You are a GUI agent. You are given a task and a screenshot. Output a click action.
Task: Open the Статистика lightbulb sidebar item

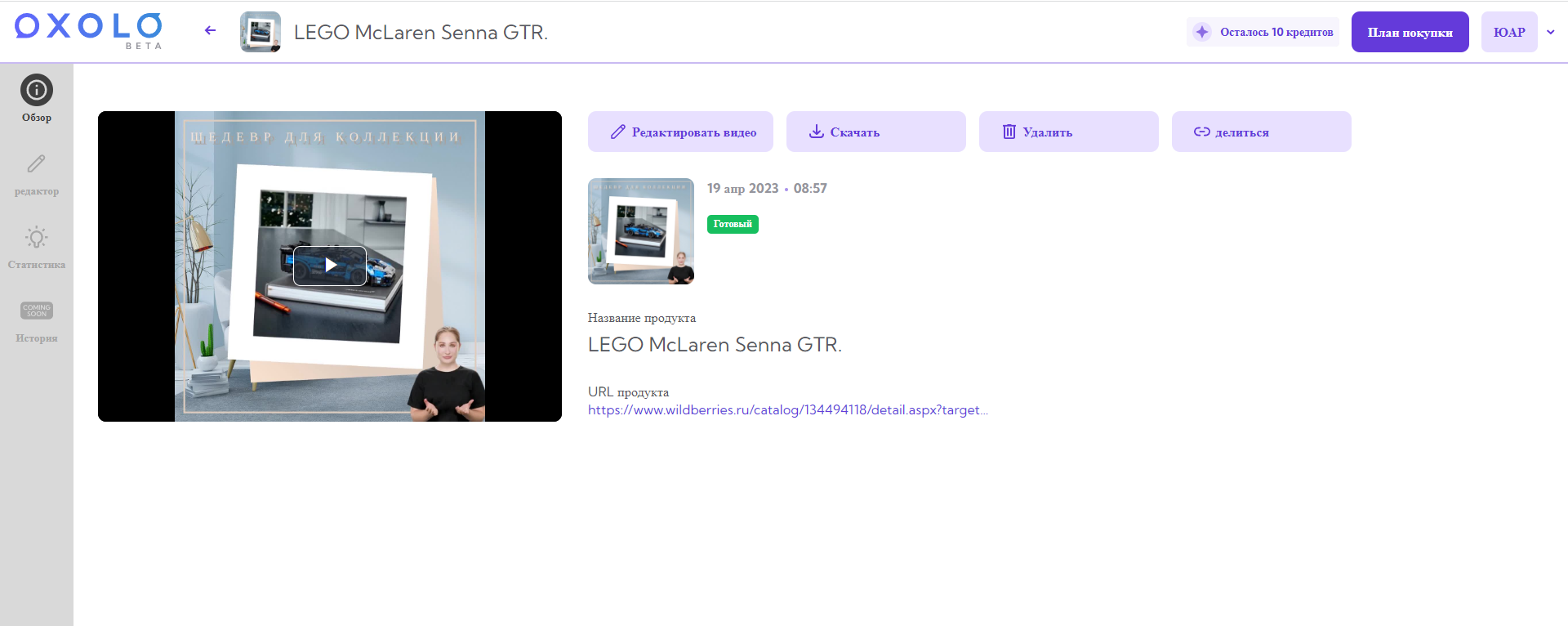[x=37, y=248]
